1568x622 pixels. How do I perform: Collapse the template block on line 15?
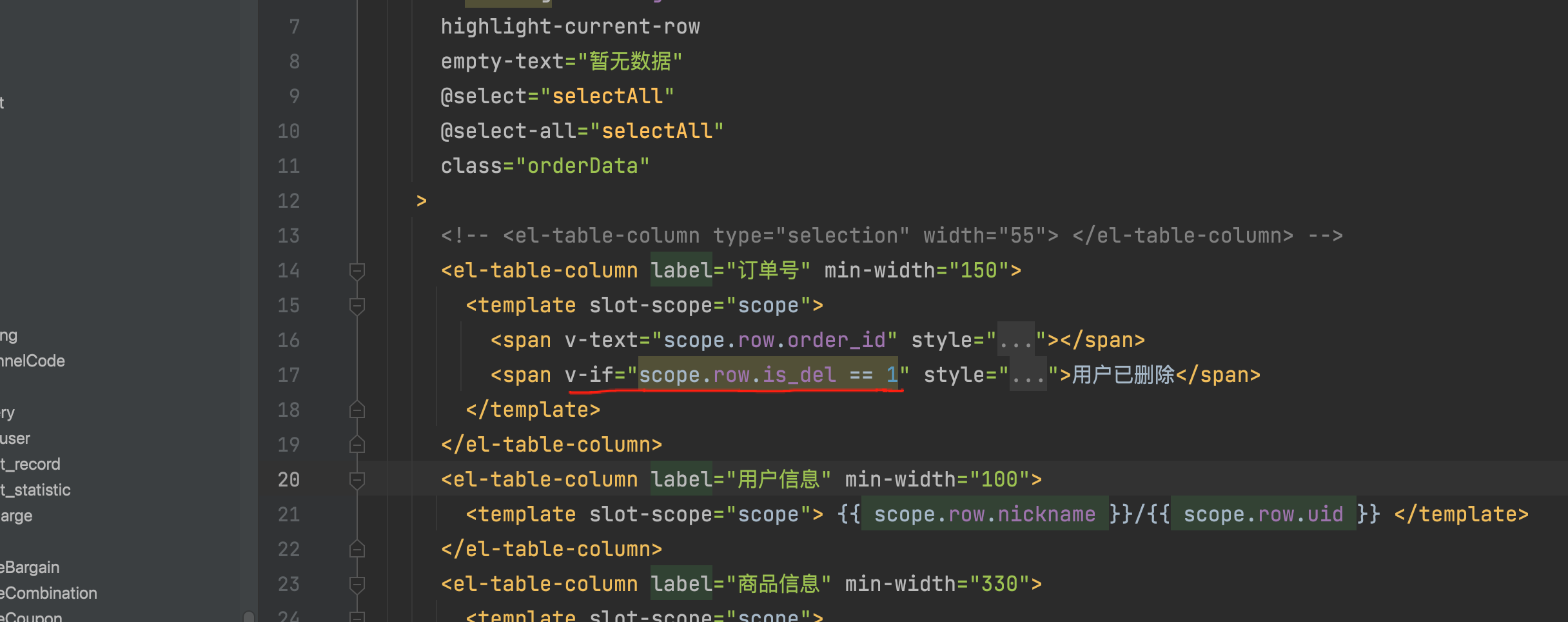pos(357,306)
